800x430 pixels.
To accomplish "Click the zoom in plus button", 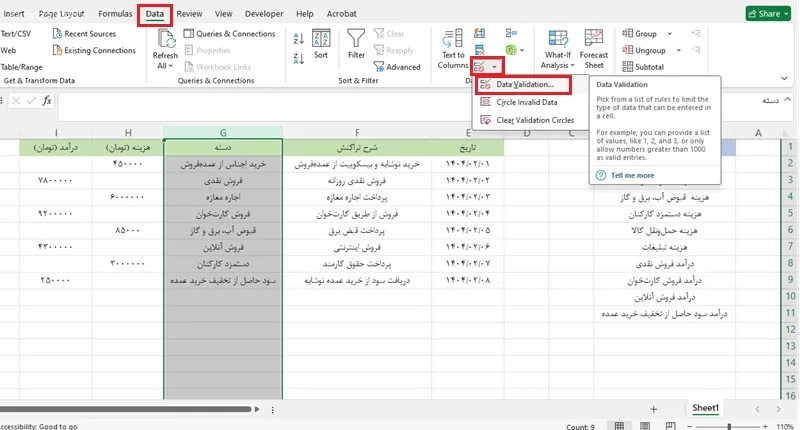I will pos(765,426).
